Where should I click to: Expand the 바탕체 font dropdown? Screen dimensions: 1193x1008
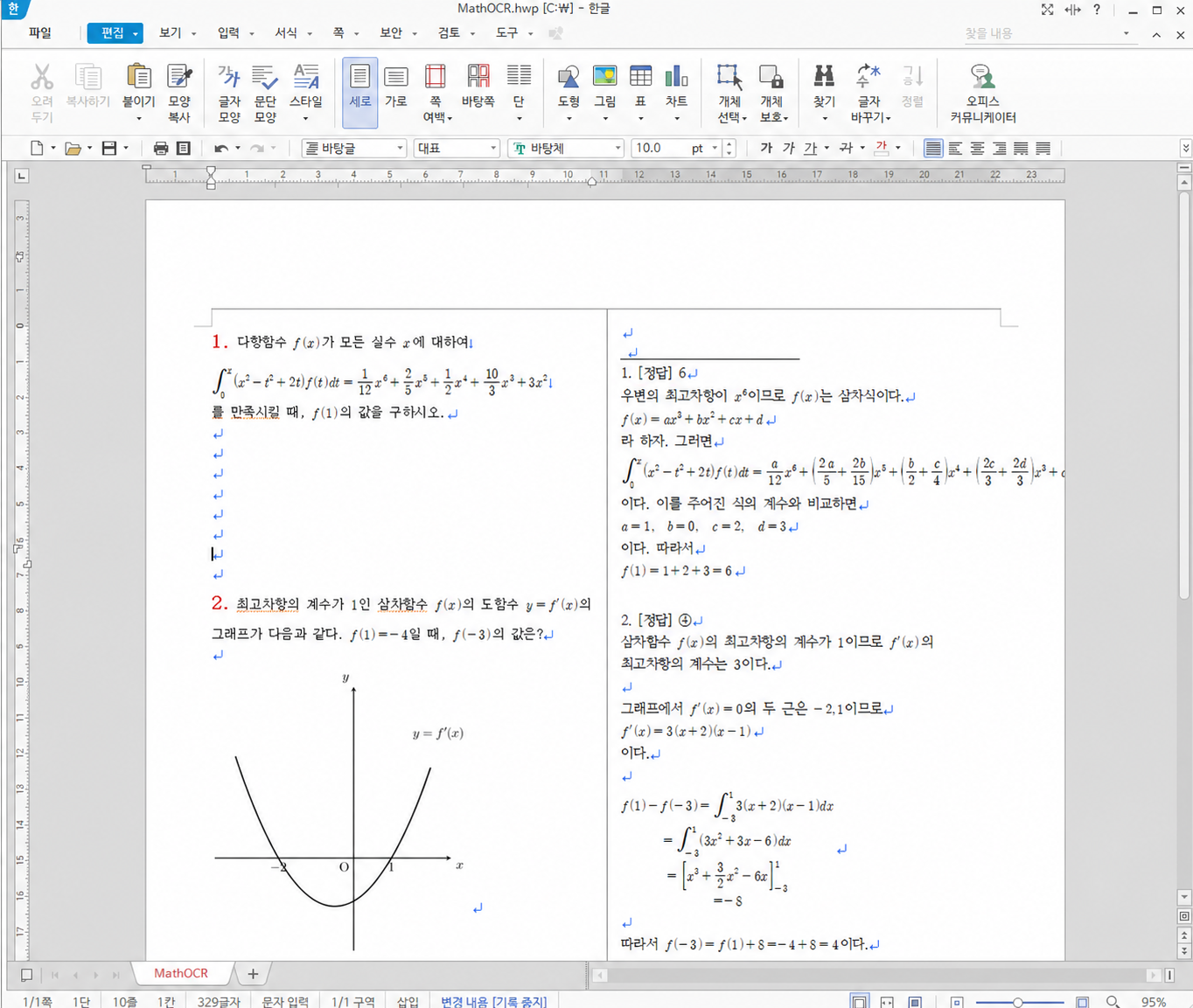(617, 149)
